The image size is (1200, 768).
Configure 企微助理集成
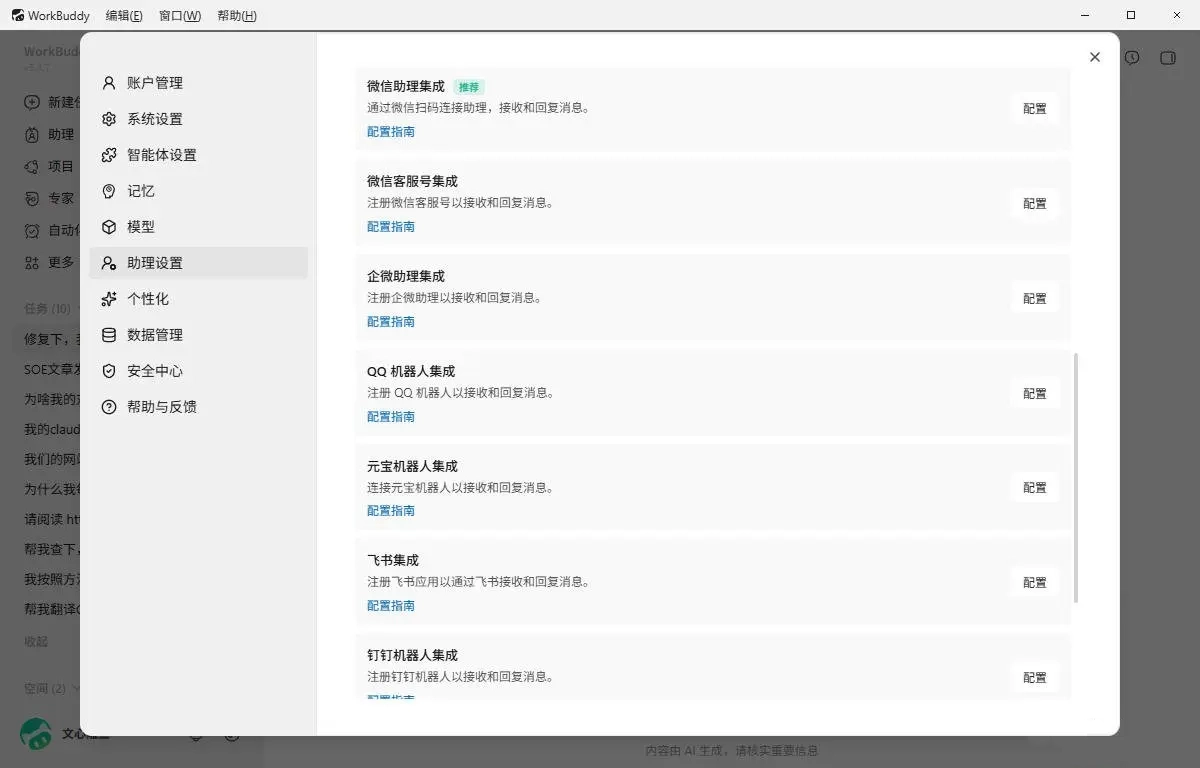point(1035,299)
